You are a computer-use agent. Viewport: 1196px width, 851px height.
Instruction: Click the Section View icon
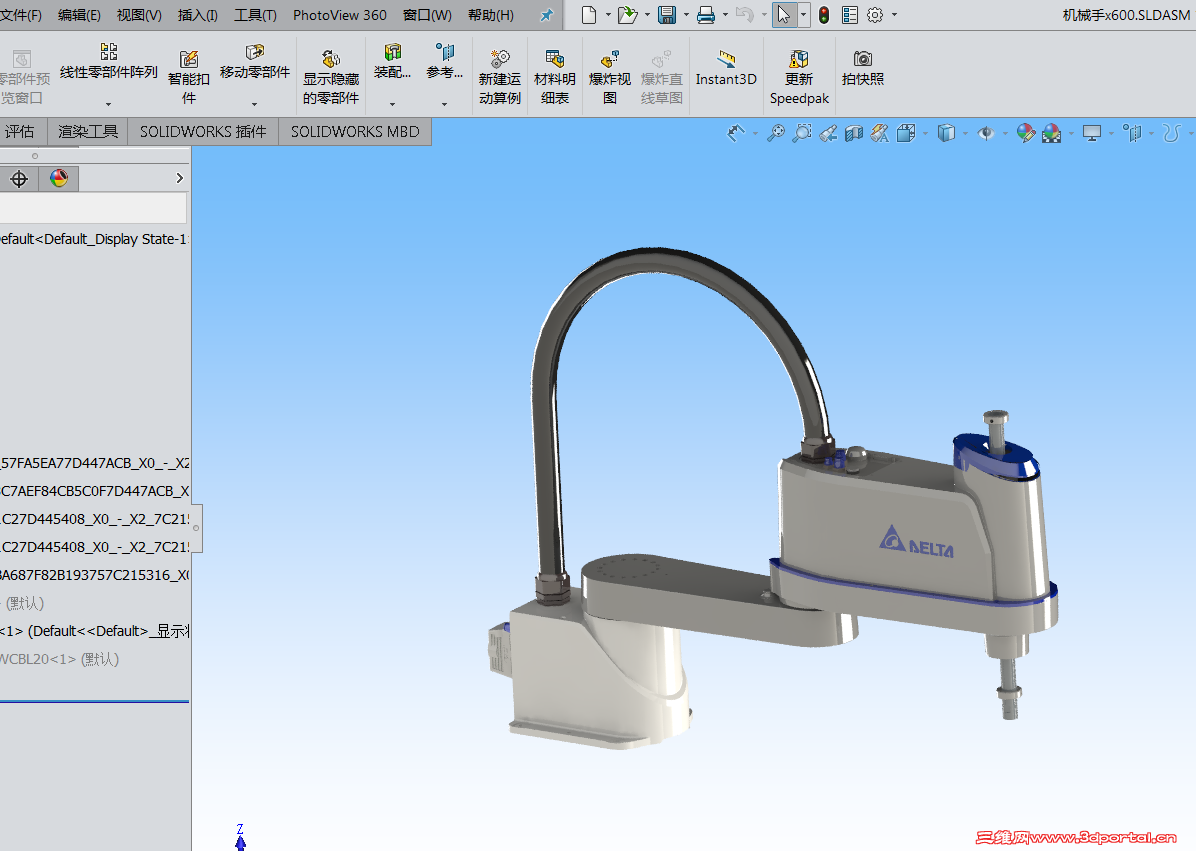(x=854, y=133)
